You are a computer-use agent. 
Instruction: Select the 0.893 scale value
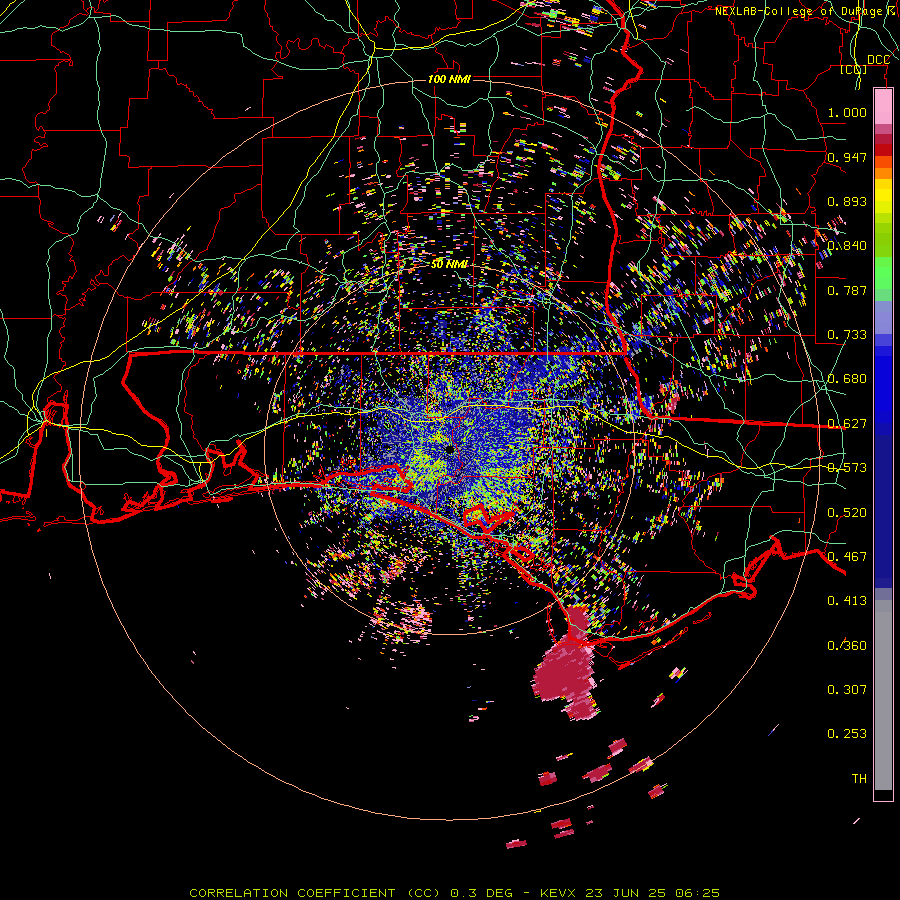(847, 201)
